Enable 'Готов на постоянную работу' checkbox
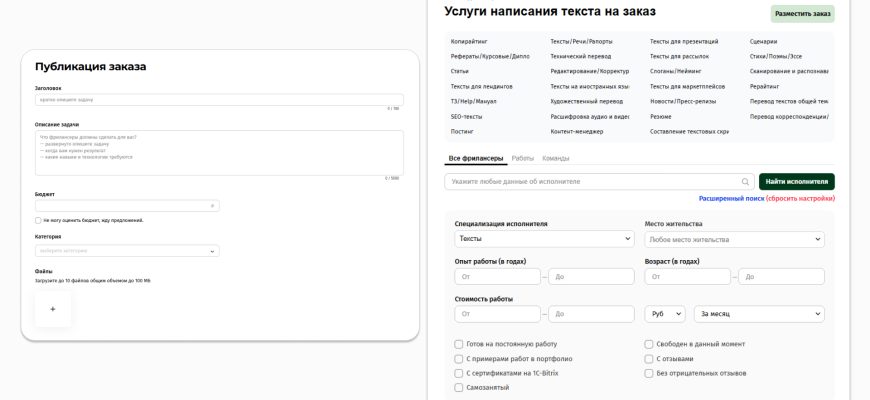Image resolution: width=870 pixels, height=400 pixels. click(x=458, y=344)
